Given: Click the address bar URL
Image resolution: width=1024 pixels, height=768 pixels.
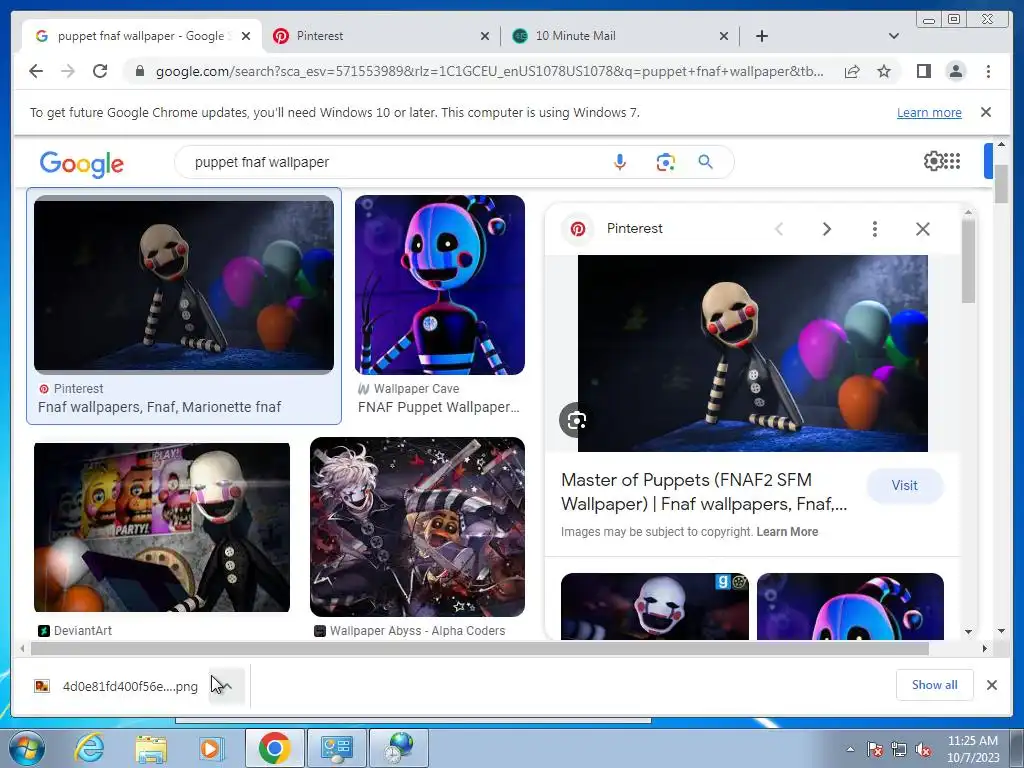Looking at the screenshot, I should pos(490,71).
